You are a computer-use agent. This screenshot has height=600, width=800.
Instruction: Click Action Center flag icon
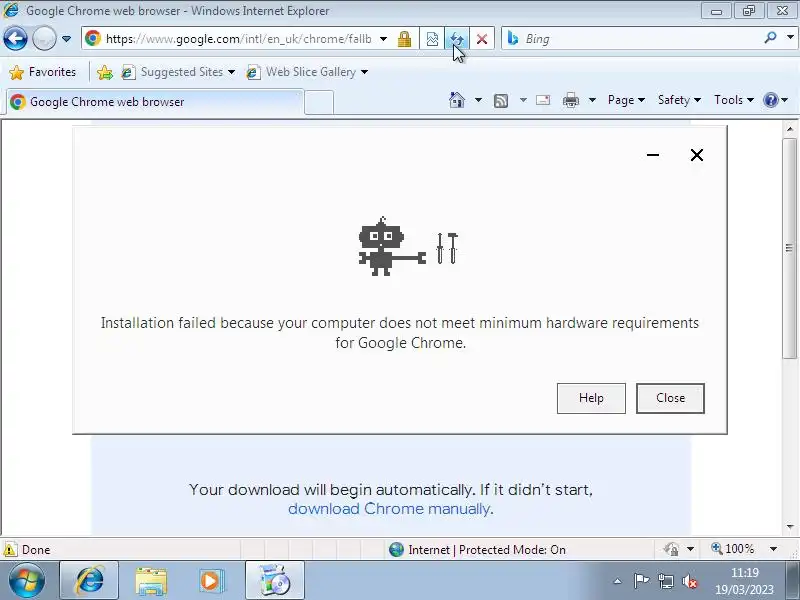[641, 581]
